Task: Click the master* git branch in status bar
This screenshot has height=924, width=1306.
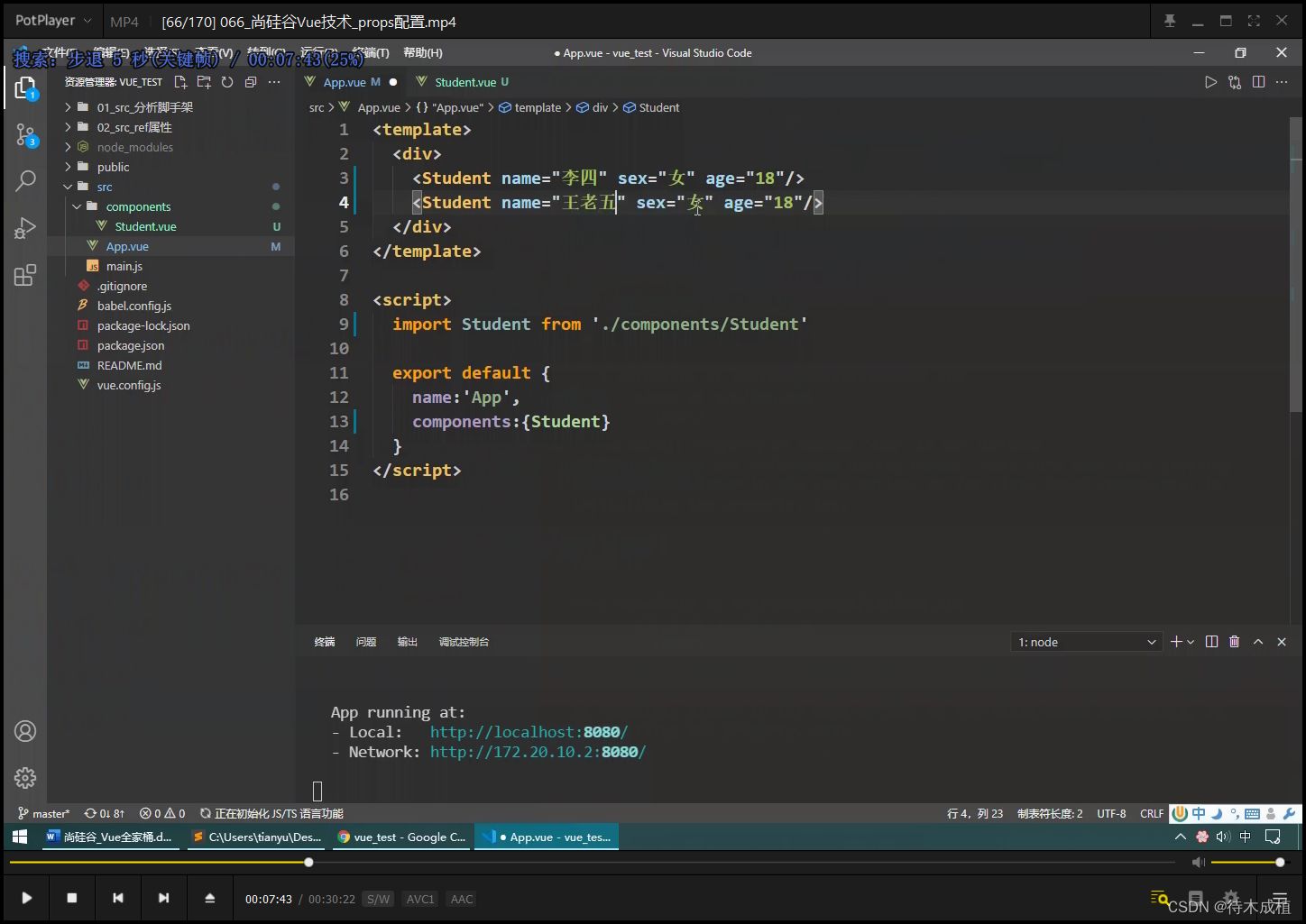Action: point(43,813)
